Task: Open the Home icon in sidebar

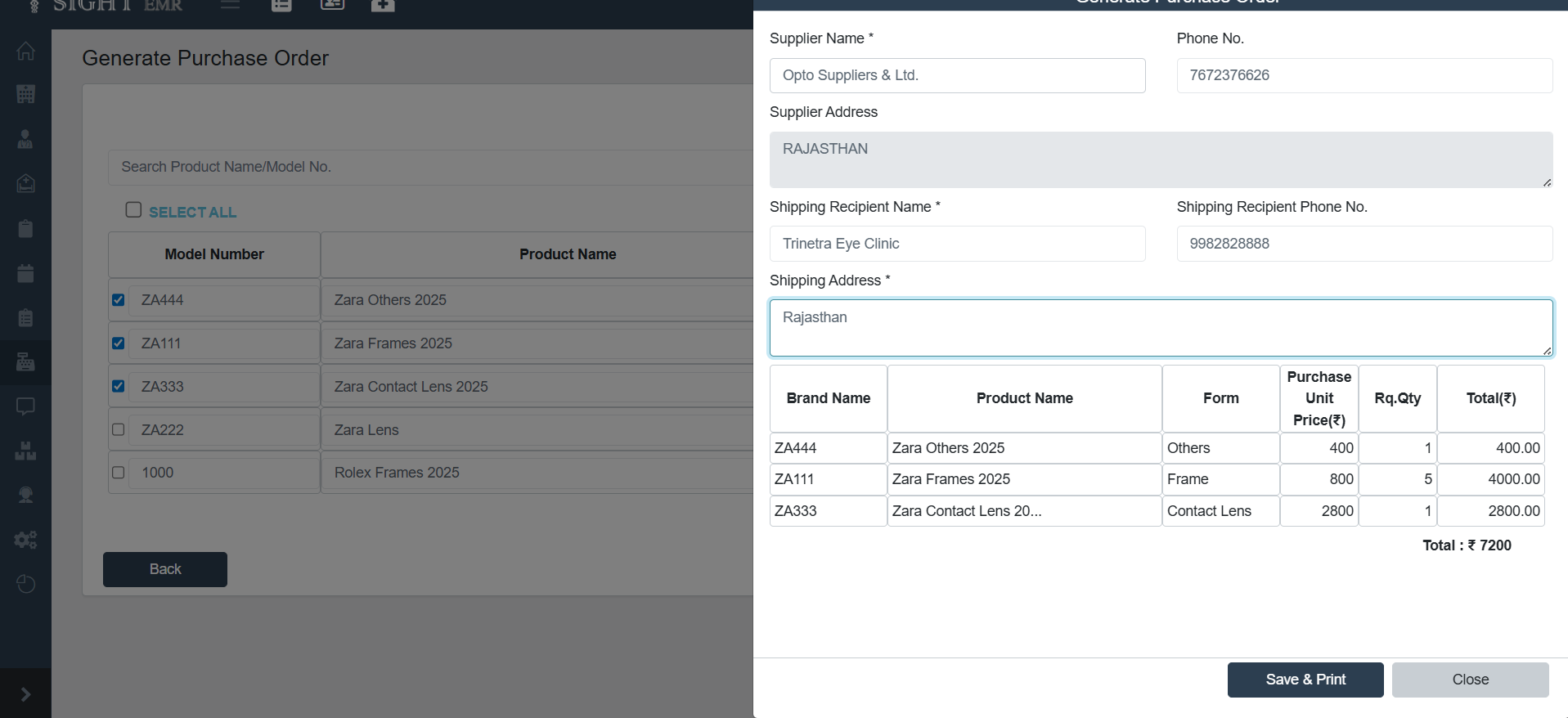Action: pos(25,51)
